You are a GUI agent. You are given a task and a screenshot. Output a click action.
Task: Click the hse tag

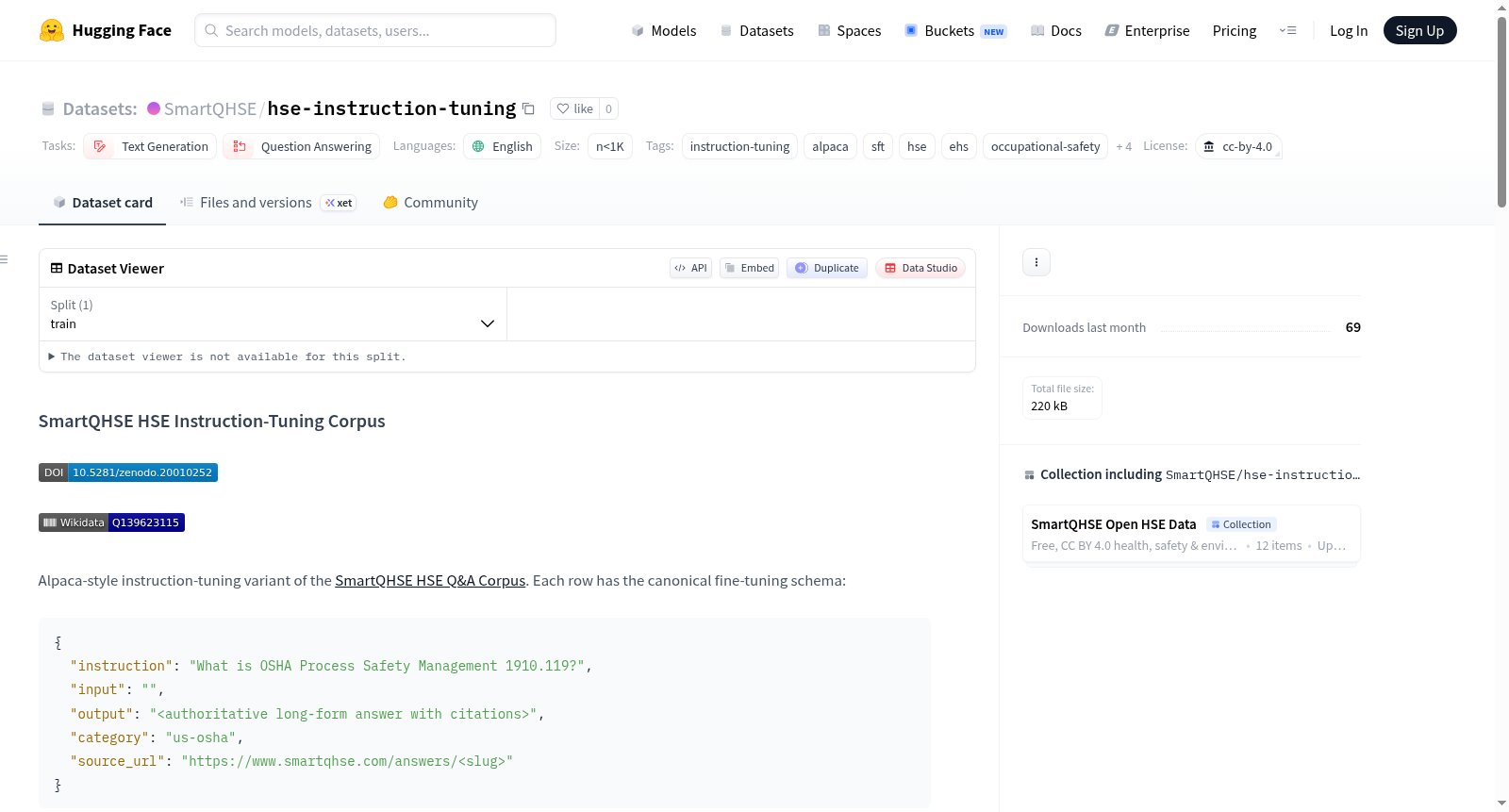coord(917,146)
